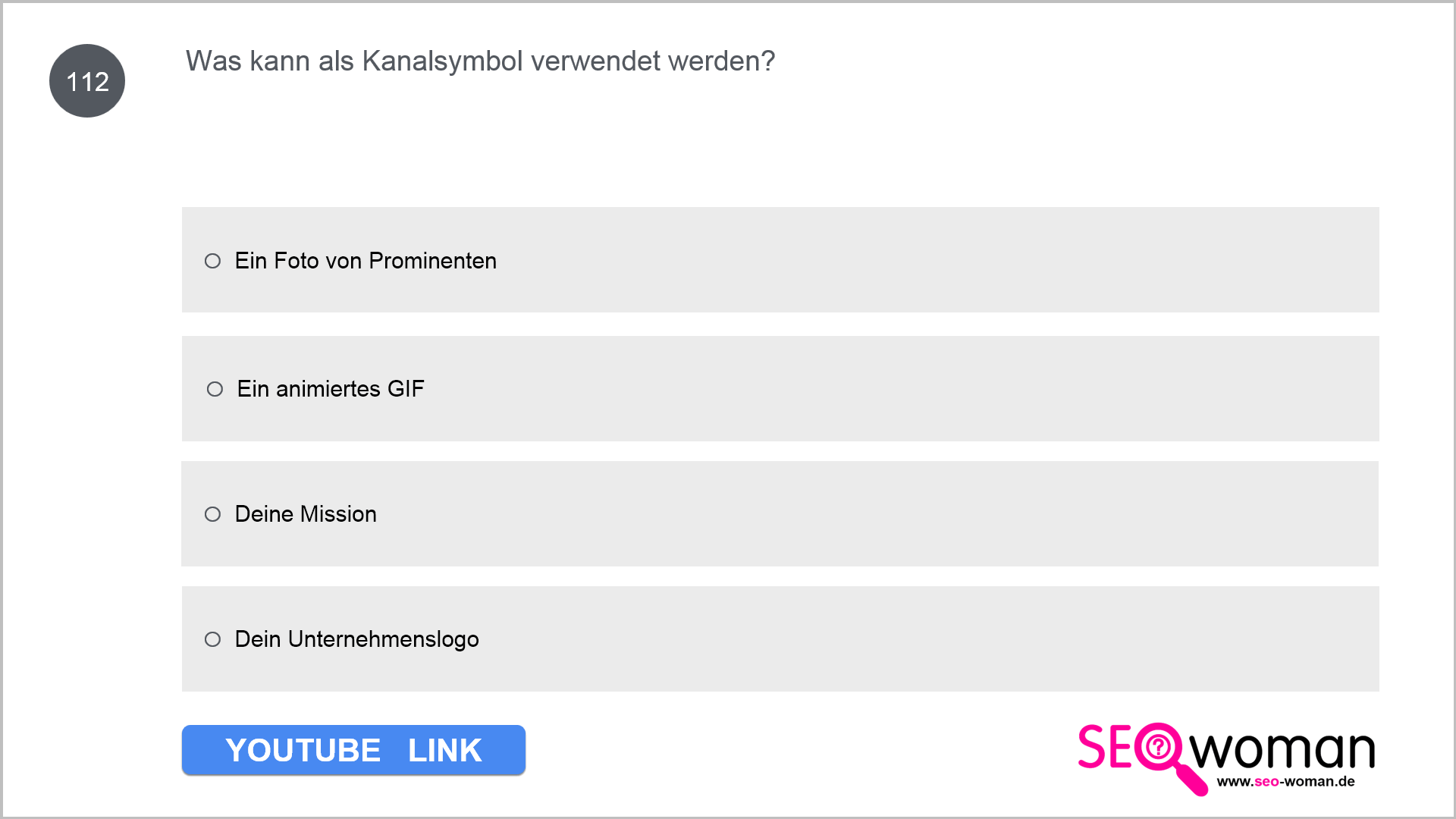Image resolution: width=1456 pixels, height=819 pixels.
Task: Click empty area of Unternehmenslogo answer box
Action: (910, 639)
